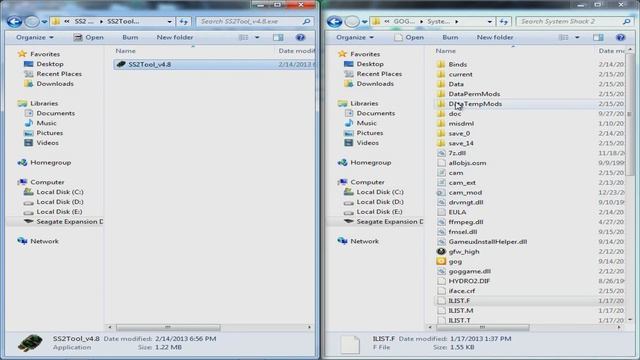Open Organize menu in System Shock 2 window
Image resolution: width=640 pixels, height=360 pixels.
click(355, 37)
